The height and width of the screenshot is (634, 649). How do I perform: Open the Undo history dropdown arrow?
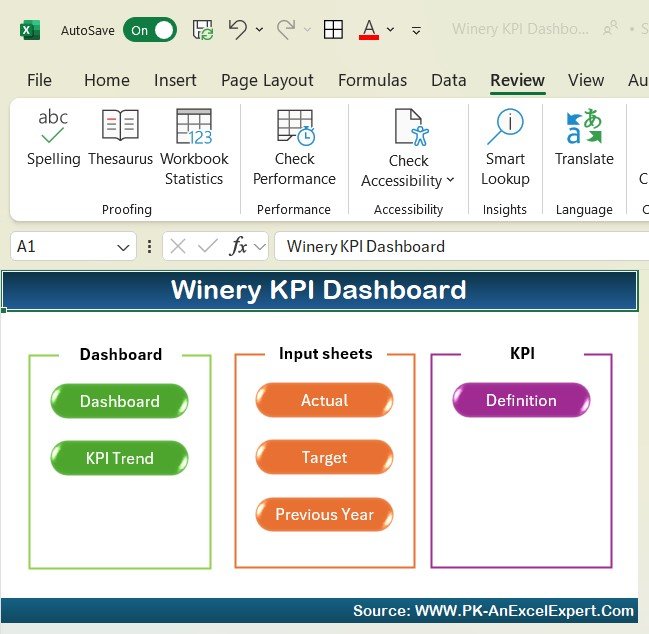(x=260, y=30)
